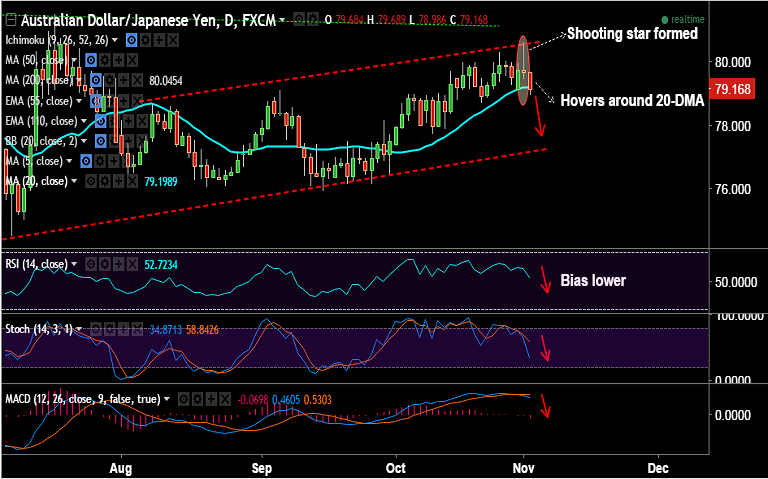The image size is (768, 479).
Task: Click the plus icon on Ichimoku row
Action: click(159, 40)
